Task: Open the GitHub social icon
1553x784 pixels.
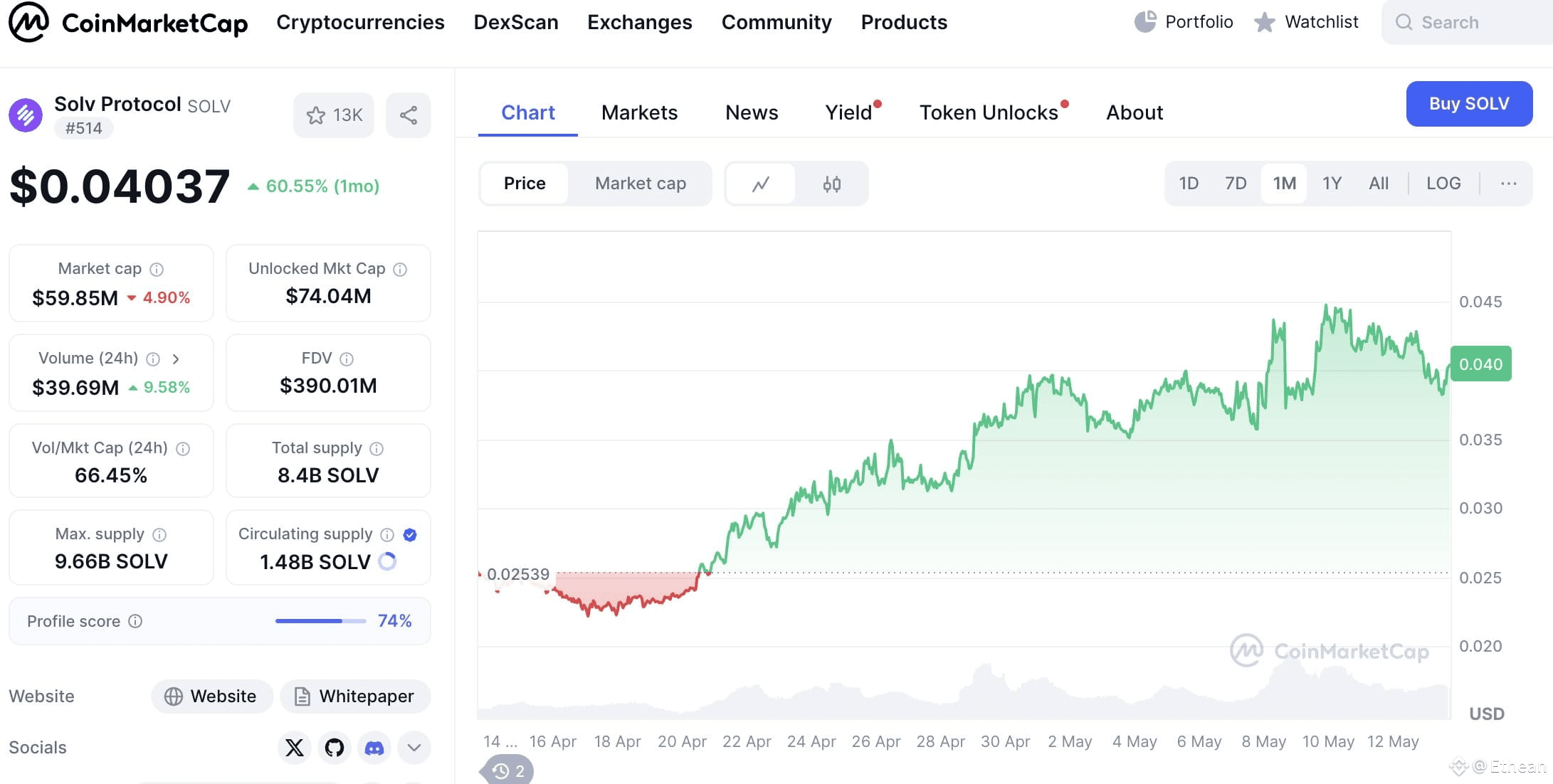Action: point(335,748)
